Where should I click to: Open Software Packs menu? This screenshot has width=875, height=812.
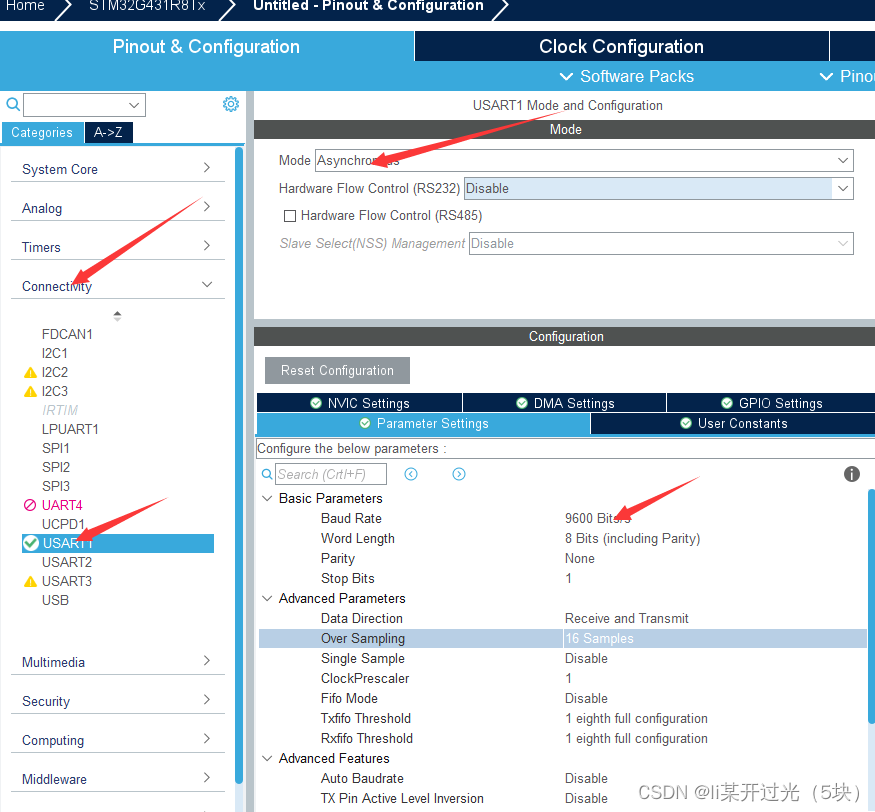coord(627,76)
